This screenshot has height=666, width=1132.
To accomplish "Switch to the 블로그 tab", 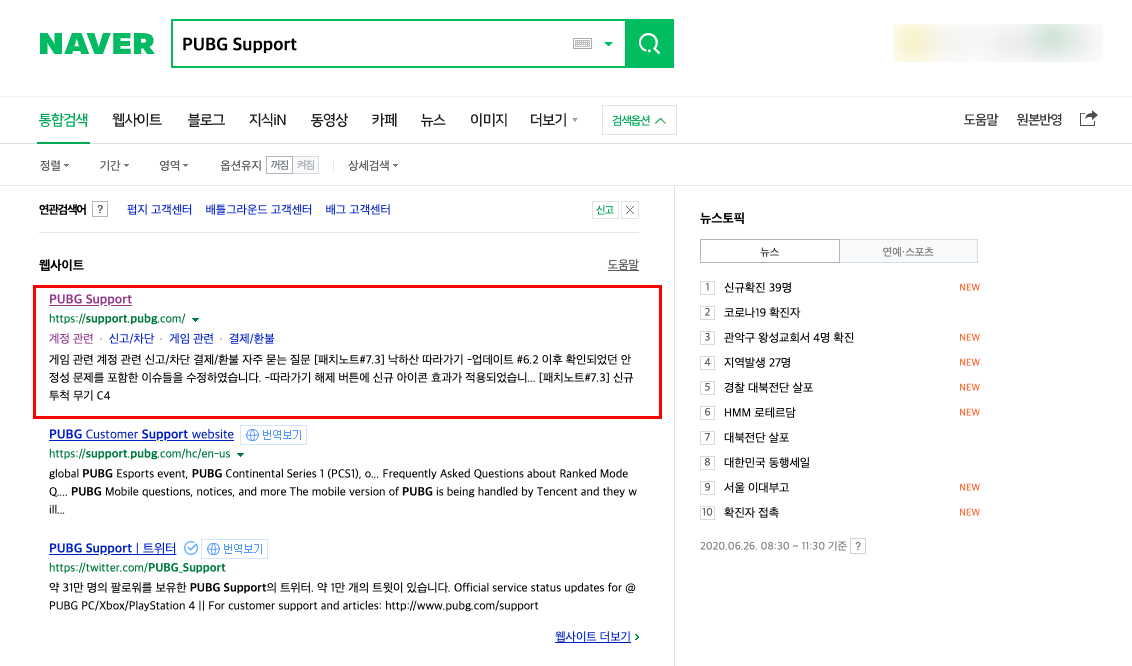I will click(206, 120).
